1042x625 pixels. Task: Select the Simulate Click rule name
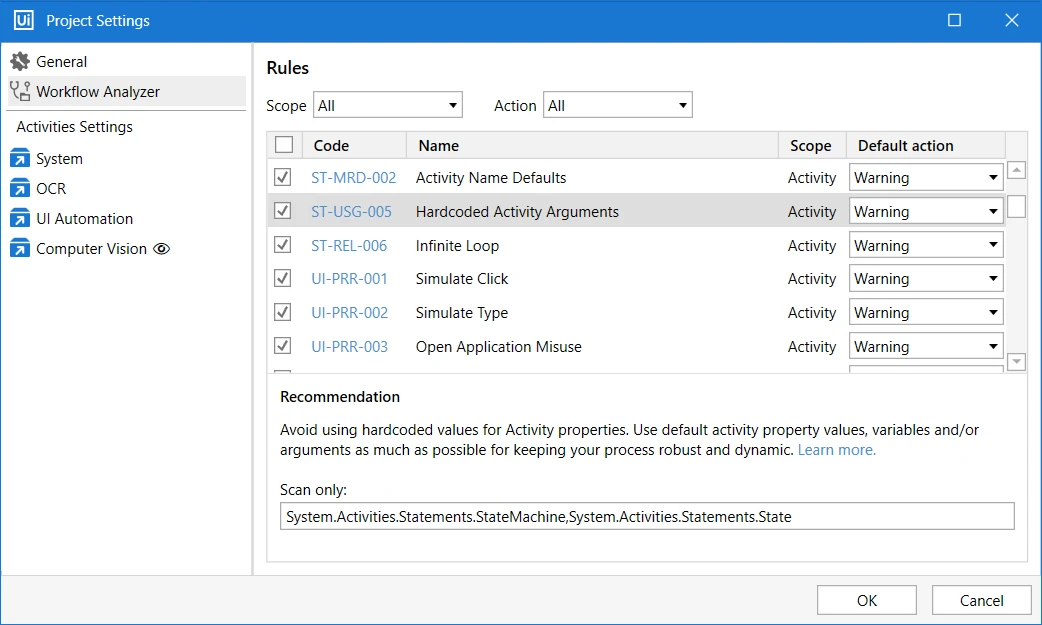(462, 279)
